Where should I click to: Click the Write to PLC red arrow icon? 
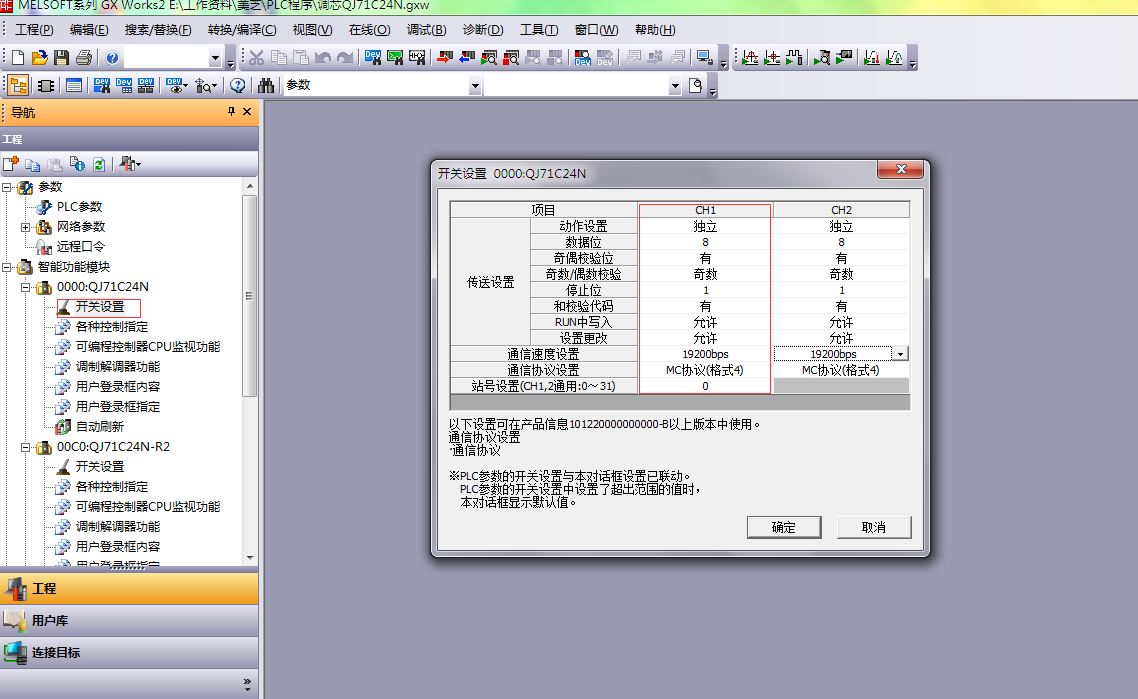(x=446, y=57)
